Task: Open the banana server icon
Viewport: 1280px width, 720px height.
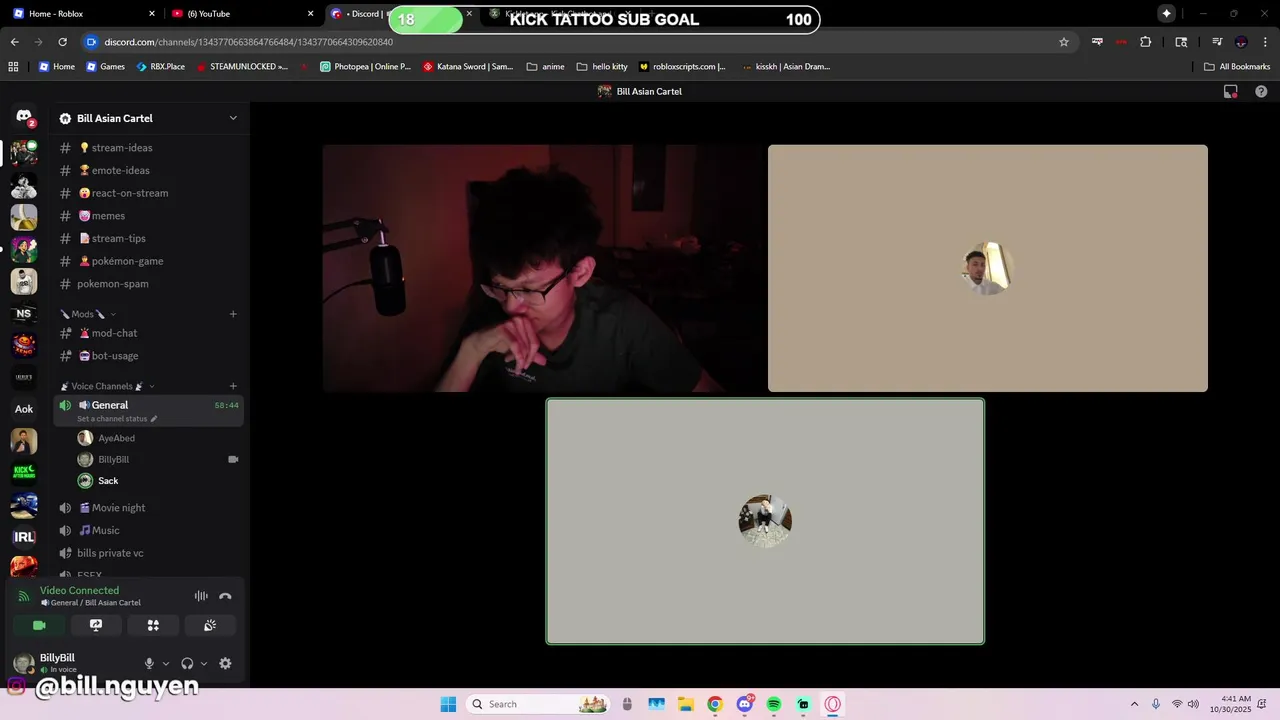Action: click(24, 217)
